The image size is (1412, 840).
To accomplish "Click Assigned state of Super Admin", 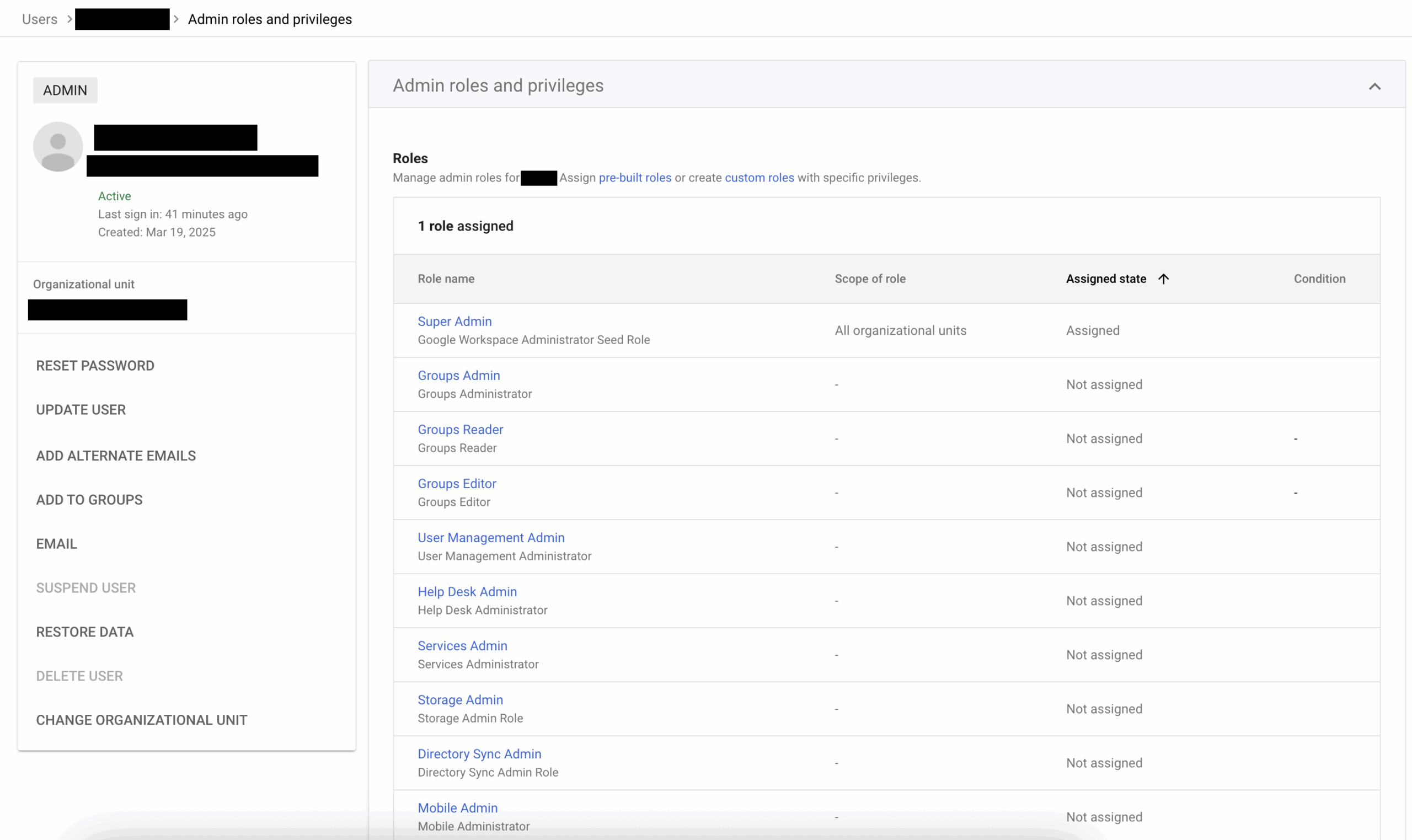I will click(1093, 330).
